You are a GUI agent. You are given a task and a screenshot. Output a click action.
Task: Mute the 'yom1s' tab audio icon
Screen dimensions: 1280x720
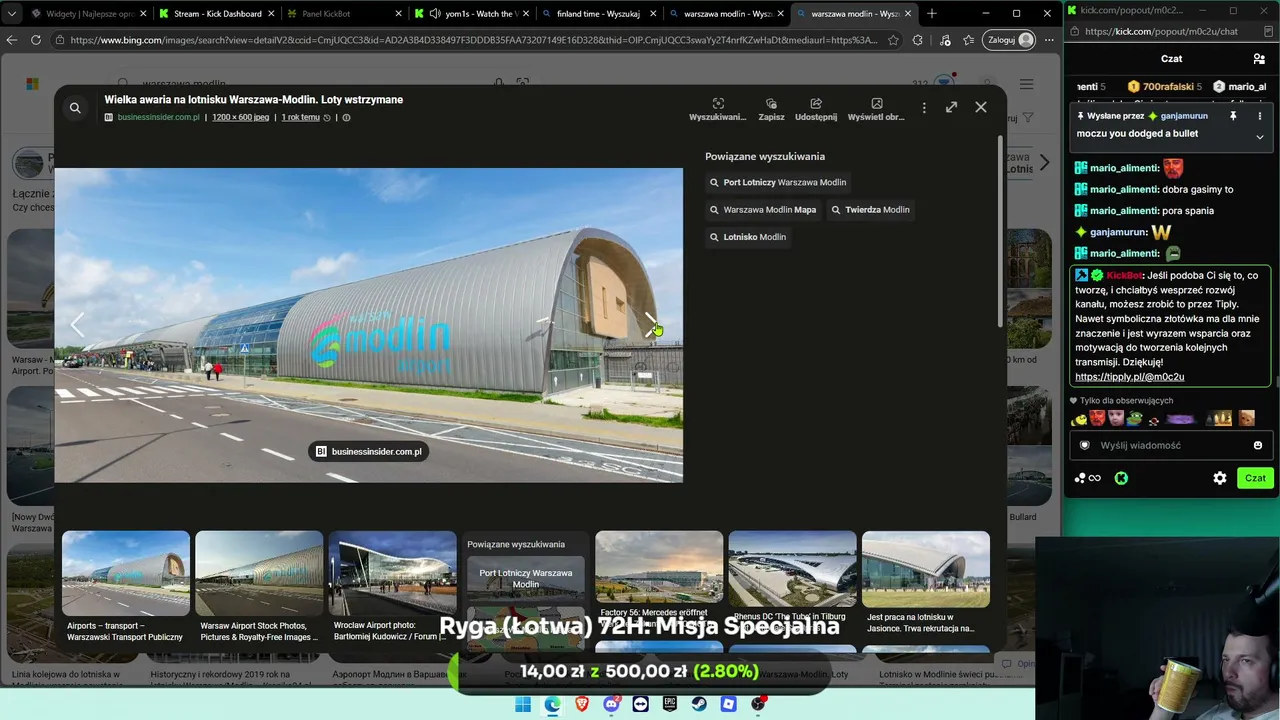point(435,14)
